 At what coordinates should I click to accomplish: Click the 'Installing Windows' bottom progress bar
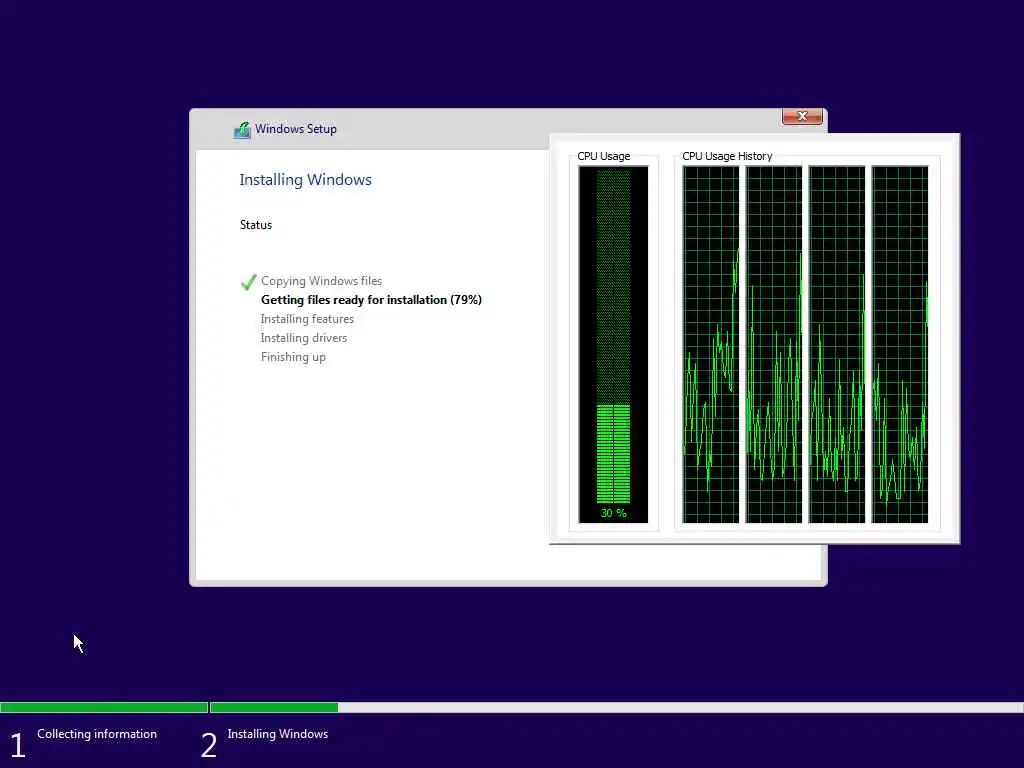[616, 707]
